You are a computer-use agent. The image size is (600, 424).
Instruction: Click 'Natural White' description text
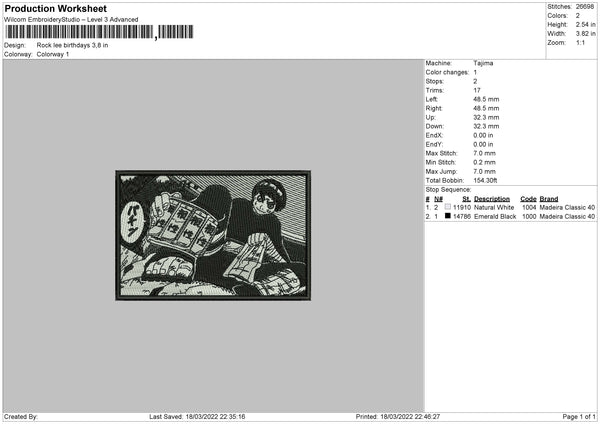[494, 207]
